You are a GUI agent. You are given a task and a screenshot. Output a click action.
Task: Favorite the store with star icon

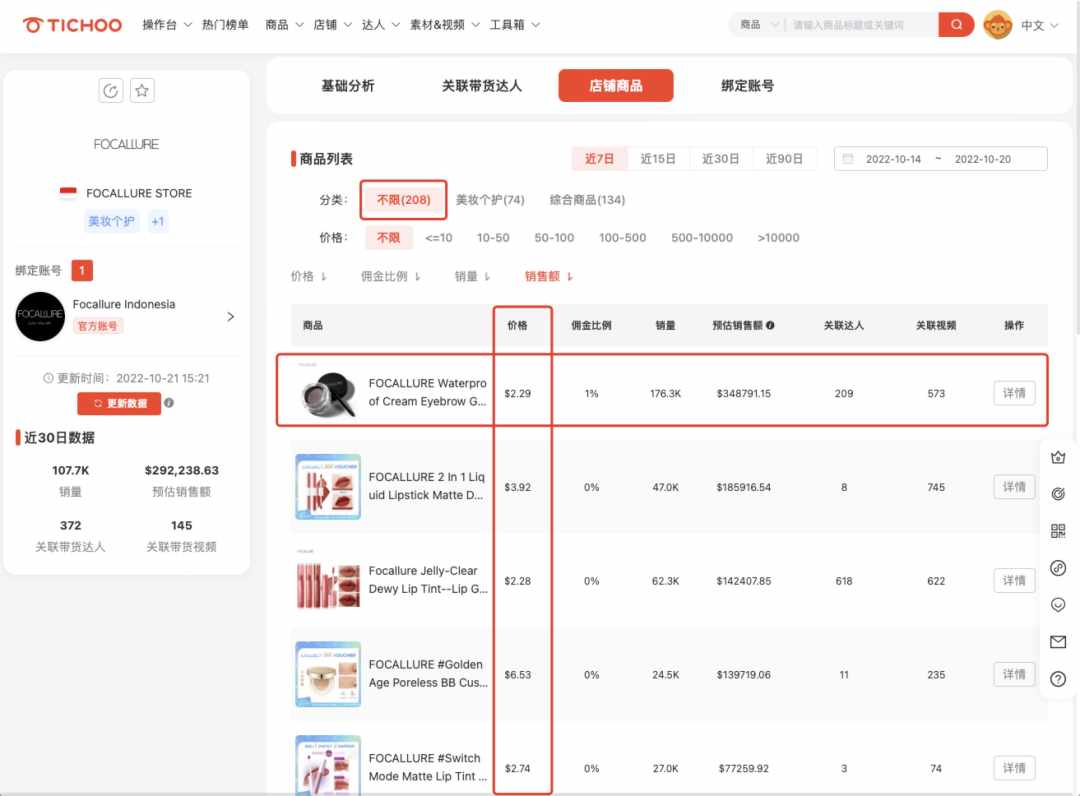pyautogui.click(x=142, y=90)
